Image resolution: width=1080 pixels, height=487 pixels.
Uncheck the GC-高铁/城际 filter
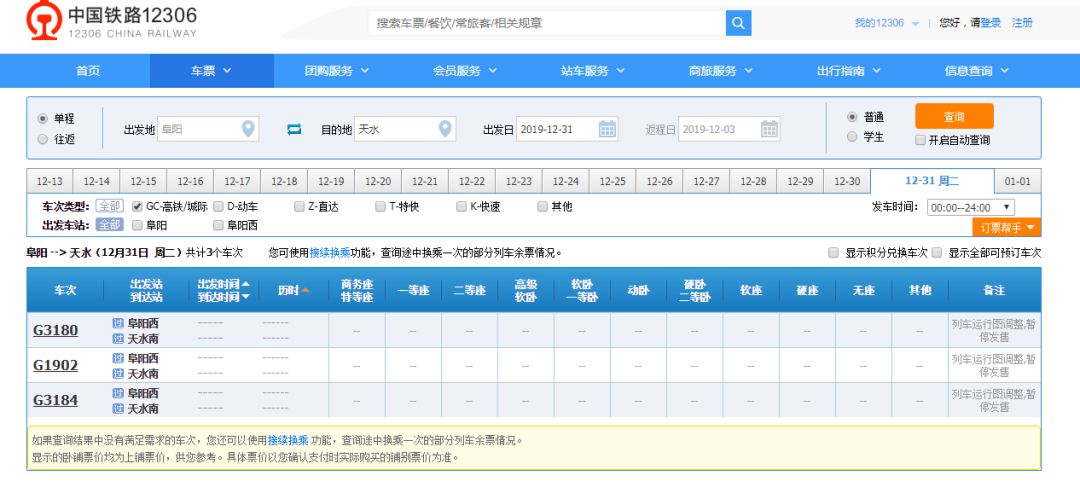(137, 206)
